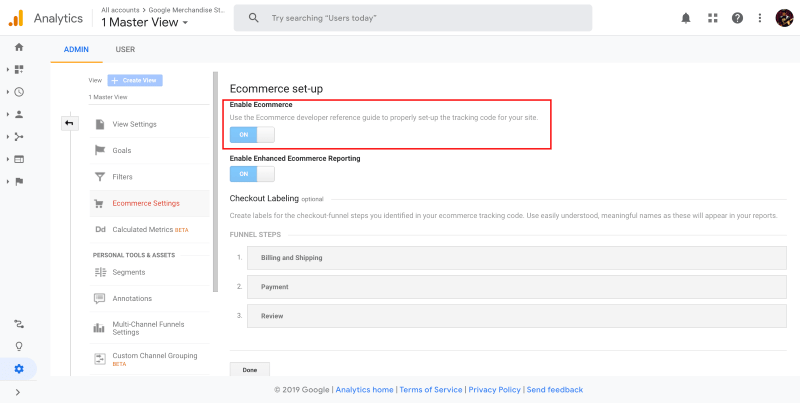Expand the Realtime sidebar arrow

[x=8, y=92]
